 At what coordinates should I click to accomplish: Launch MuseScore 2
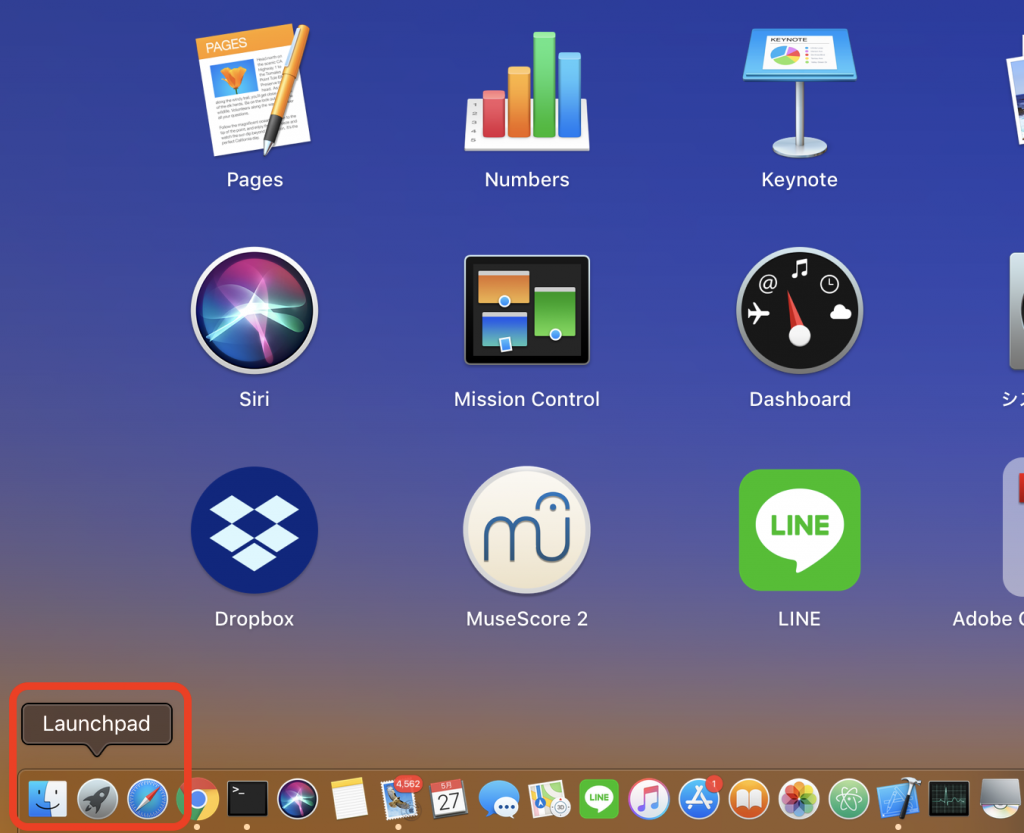527,530
